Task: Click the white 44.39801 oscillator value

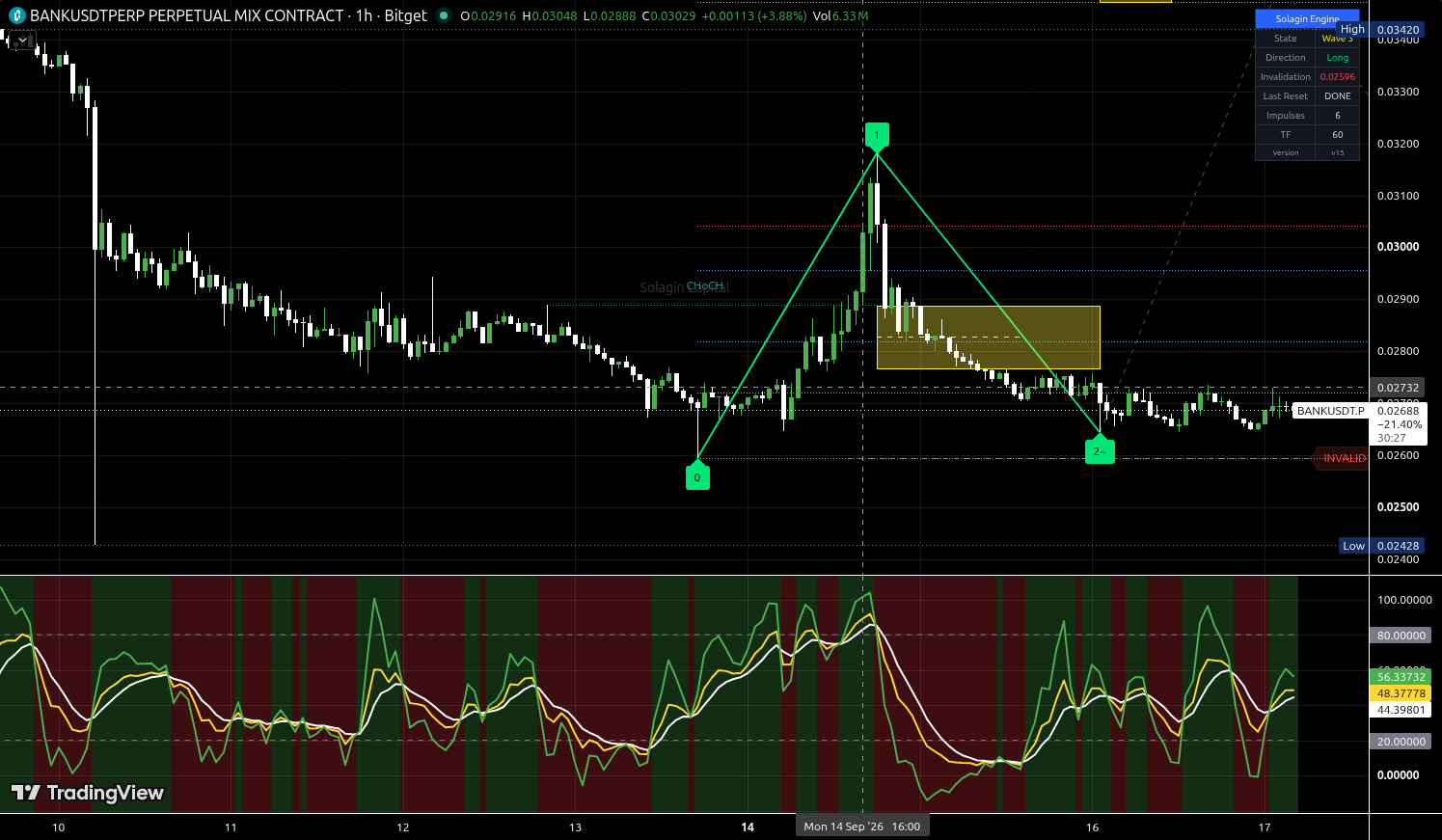Action: point(1401,710)
